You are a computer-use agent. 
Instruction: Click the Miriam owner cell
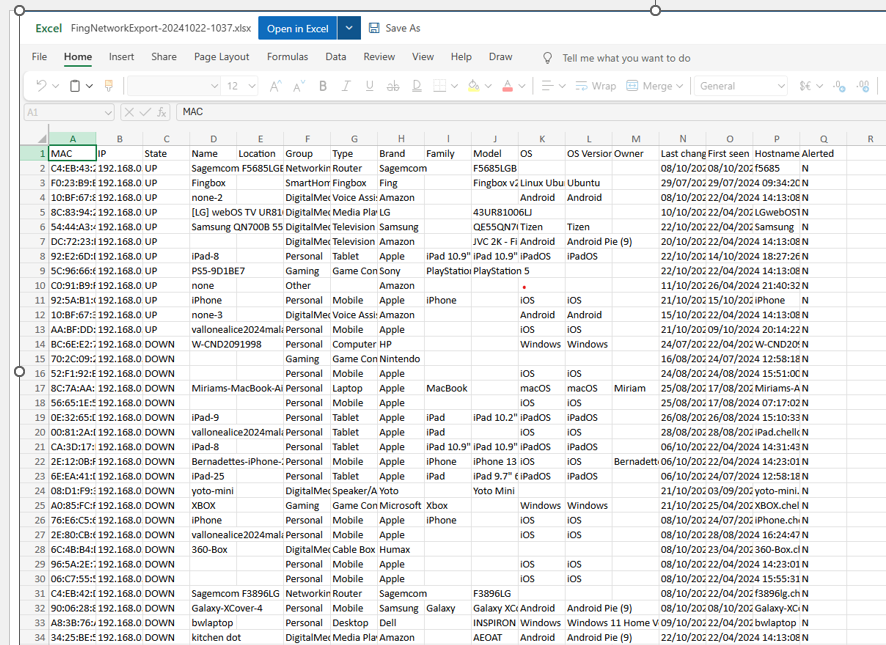[635, 388]
